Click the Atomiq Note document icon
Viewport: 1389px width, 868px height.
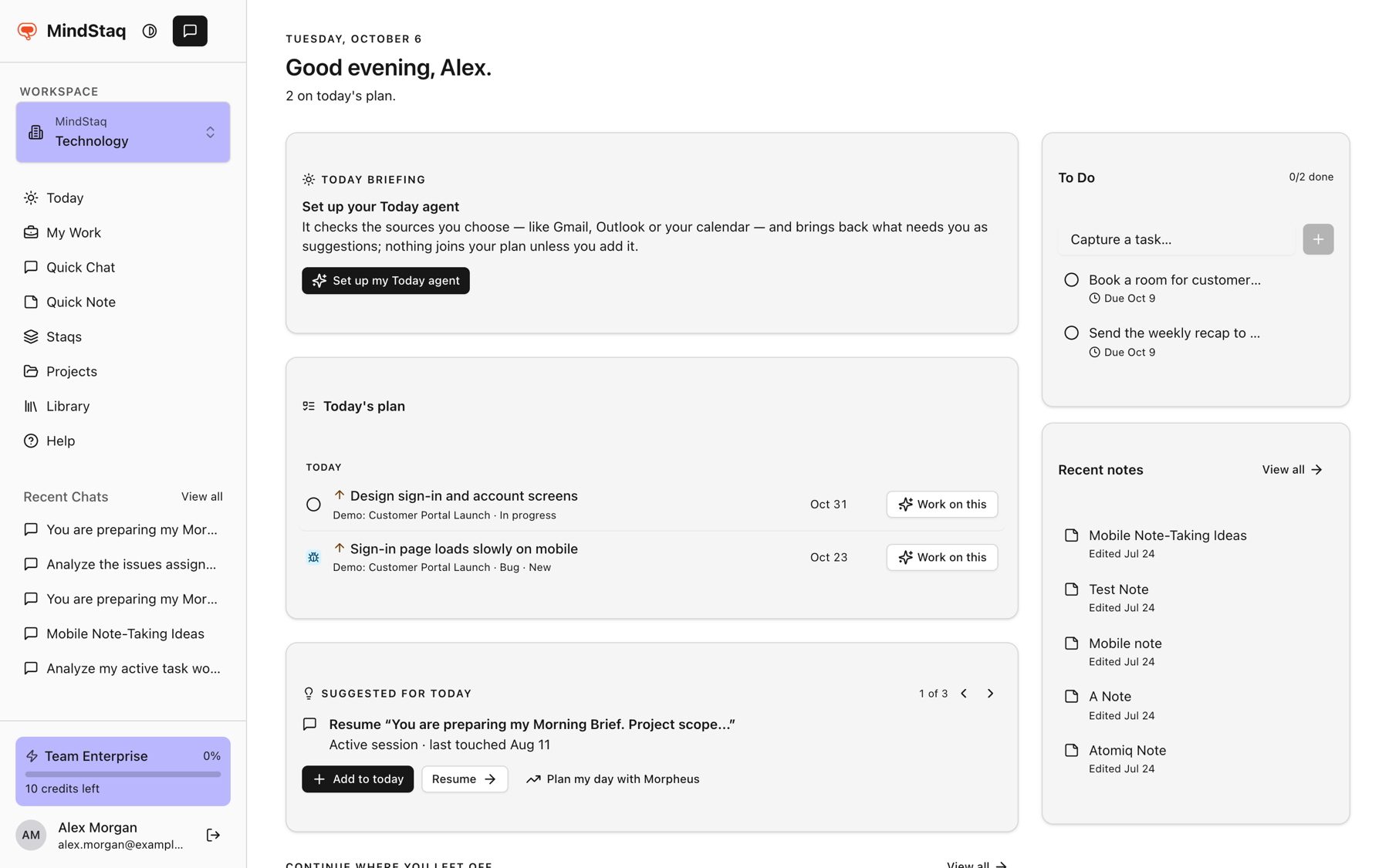point(1071,750)
